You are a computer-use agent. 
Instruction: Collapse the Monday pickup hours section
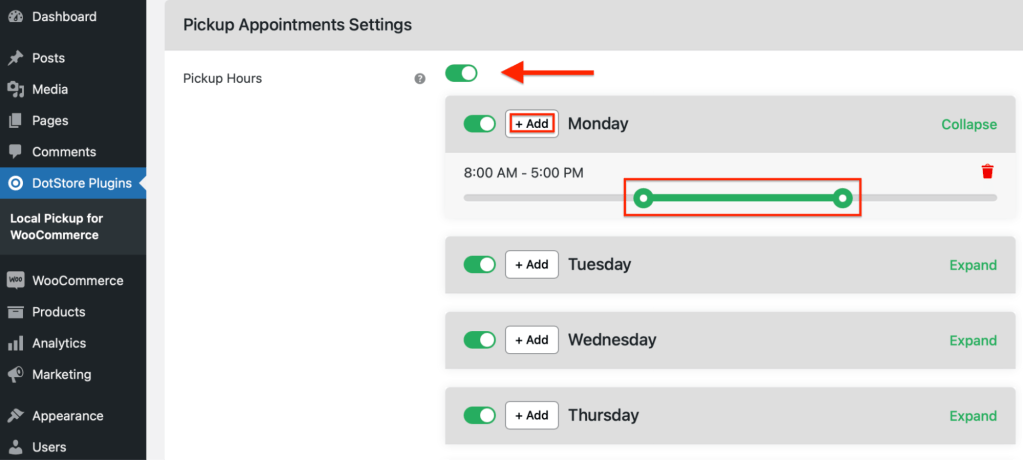969,124
